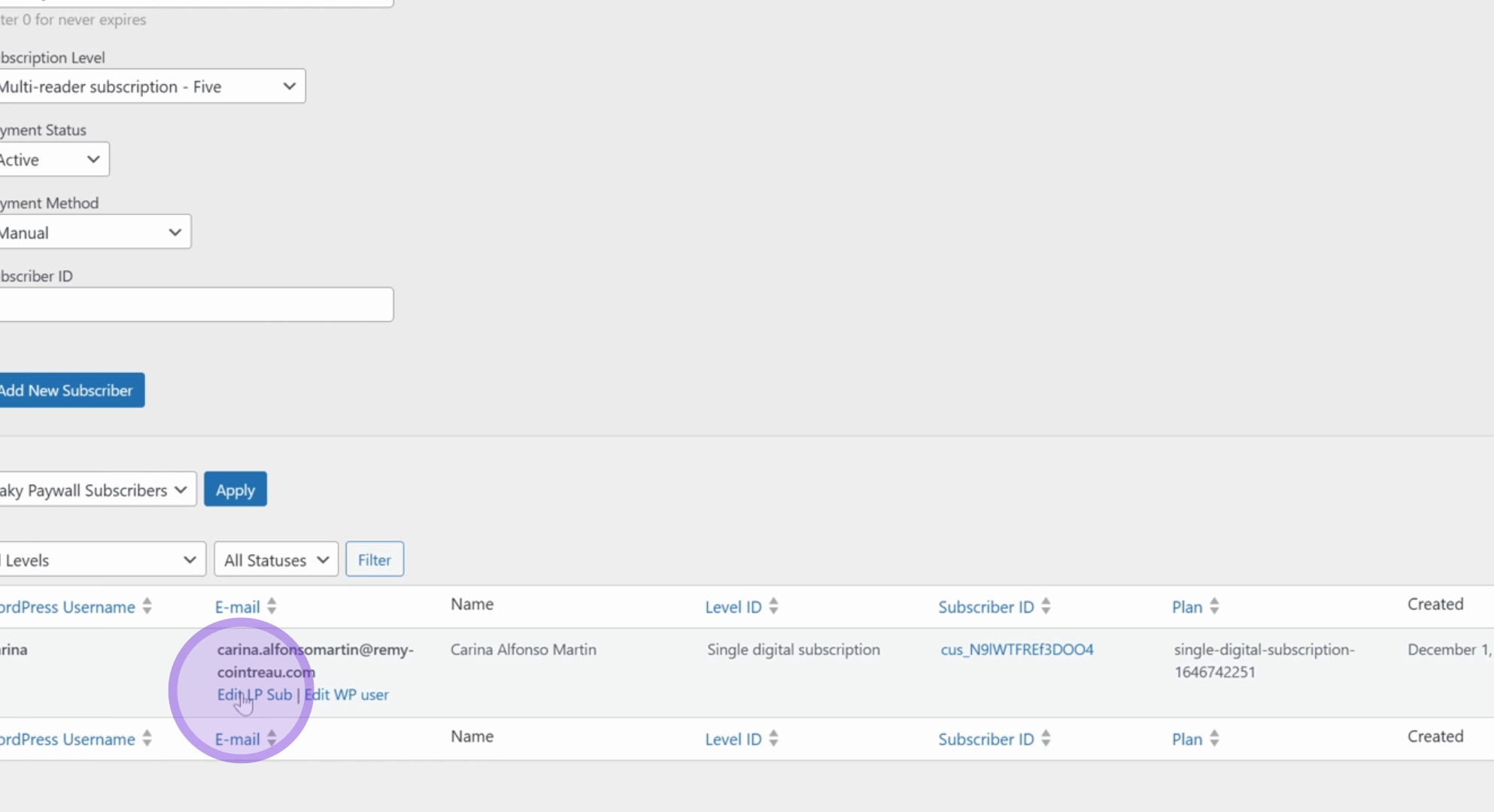This screenshot has height=812, width=1494.
Task: Open the Payment Method dropdown showing Manual
Action: (x=95, y=232)
